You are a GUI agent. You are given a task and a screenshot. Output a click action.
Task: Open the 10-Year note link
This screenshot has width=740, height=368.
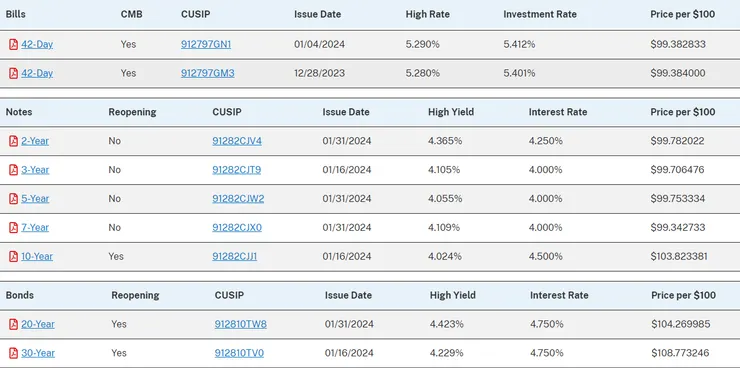coord(37,256)
